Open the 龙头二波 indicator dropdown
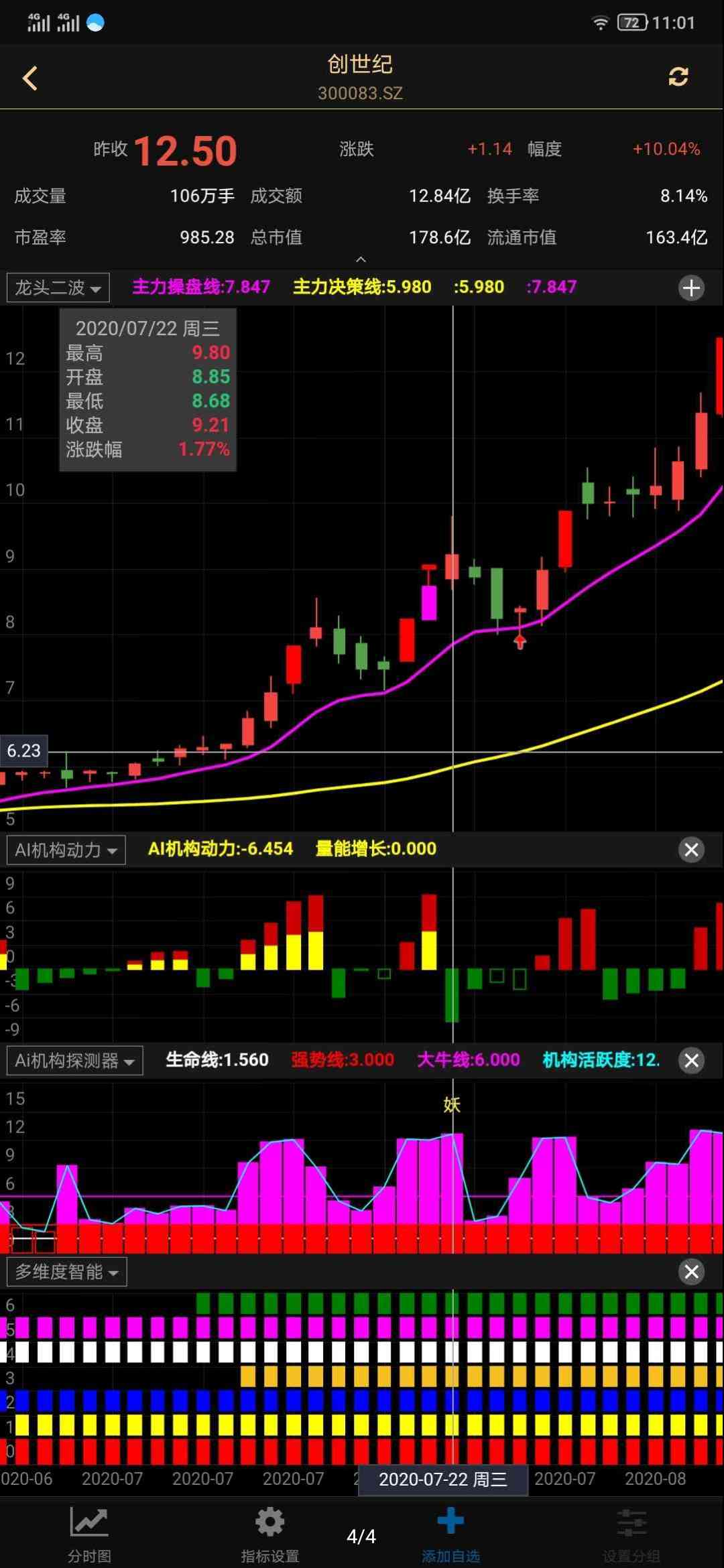The height and width of the screenshot is (1568, 724). point(58,288)
